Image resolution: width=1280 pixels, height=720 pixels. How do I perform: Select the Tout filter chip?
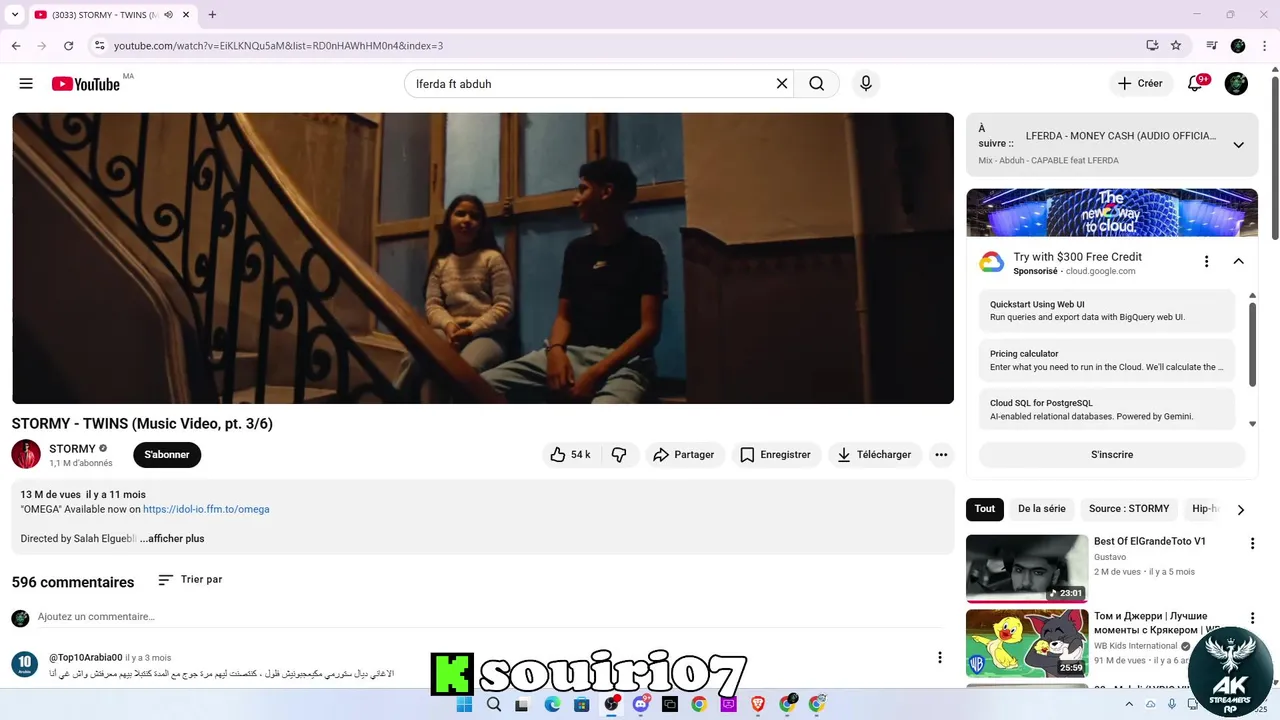(985, 509)
